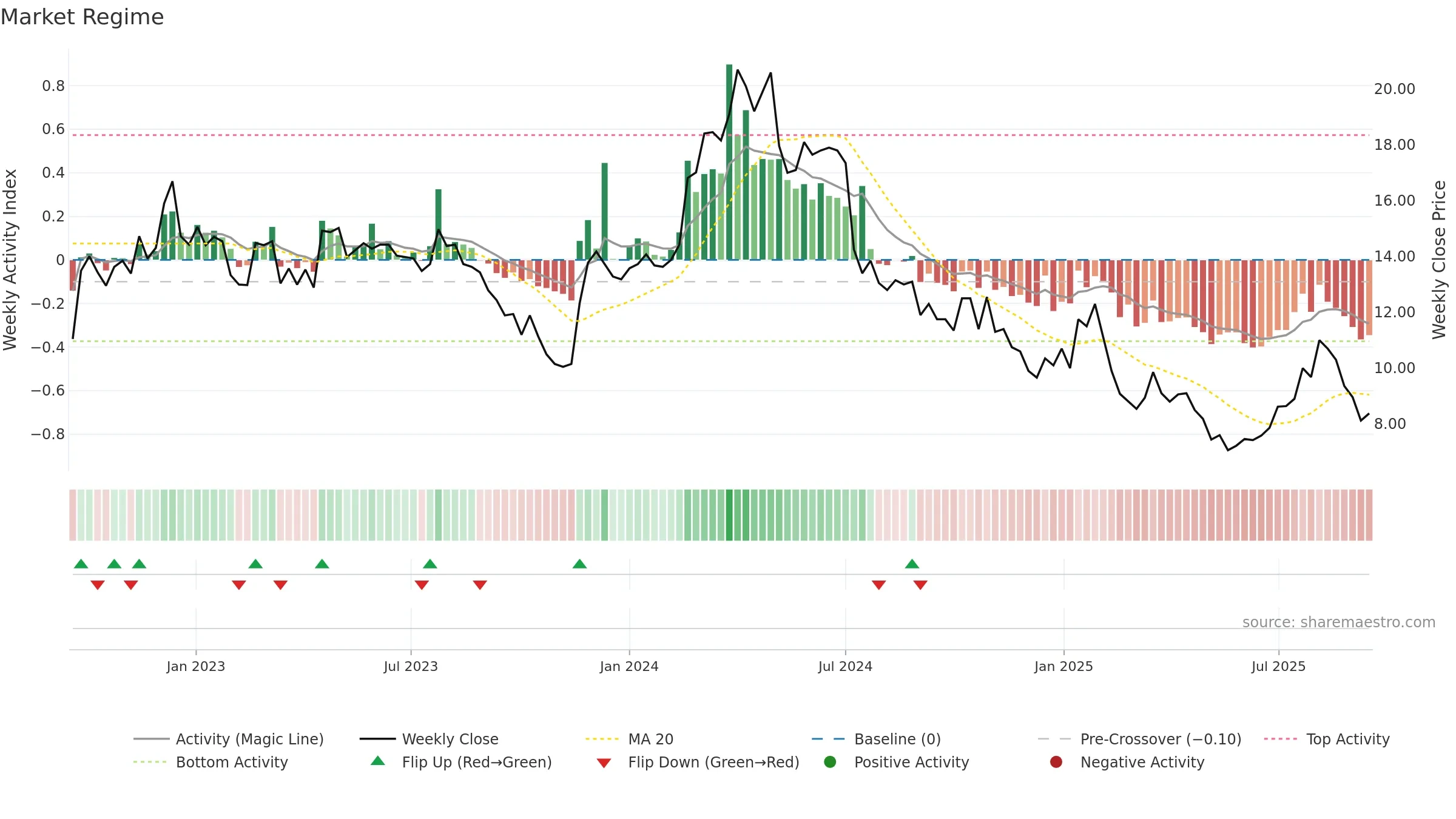Viewport: 1456px width, 819px height.
Task: Click the green Flip Up legend triangle
Action: (x=378, y=761)
